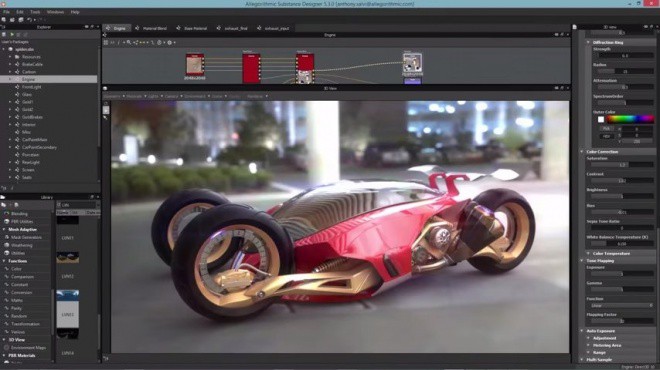660x370 pixels.
Task: Click the open package icon in main toolbar
Action: (x=12, y=20)
